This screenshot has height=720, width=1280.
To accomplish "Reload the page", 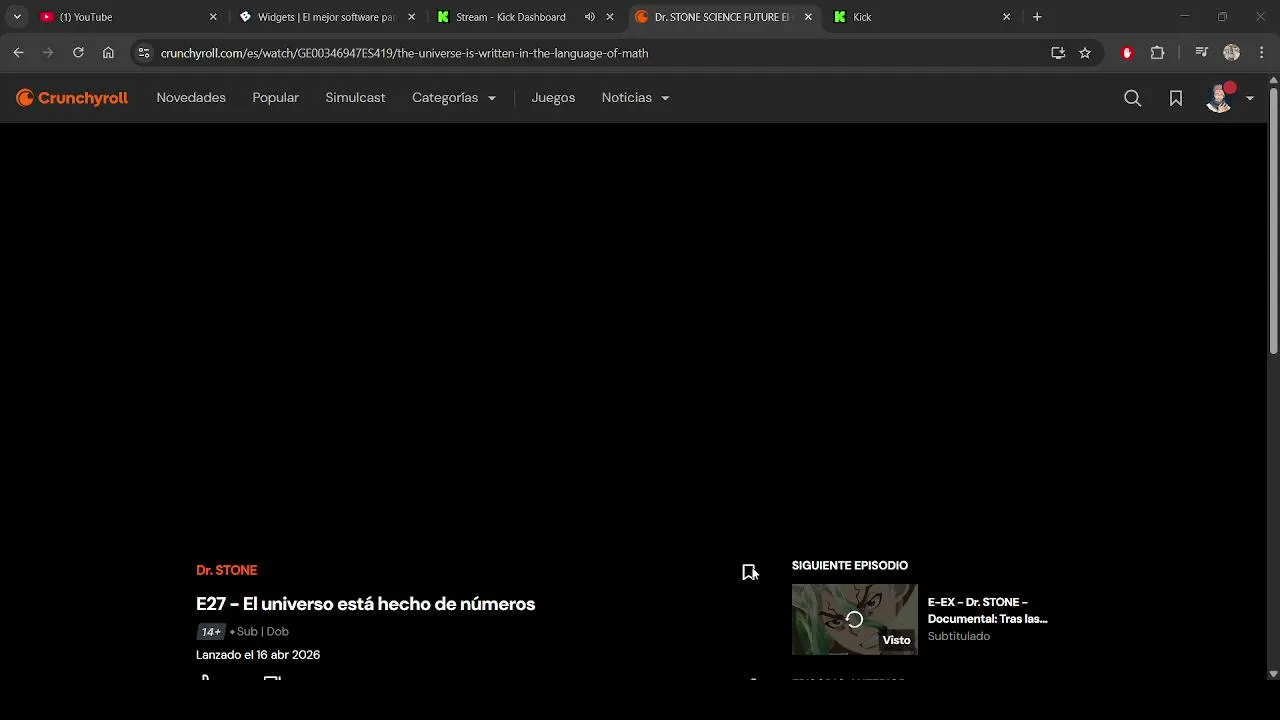I will click(x=78, y=53).
